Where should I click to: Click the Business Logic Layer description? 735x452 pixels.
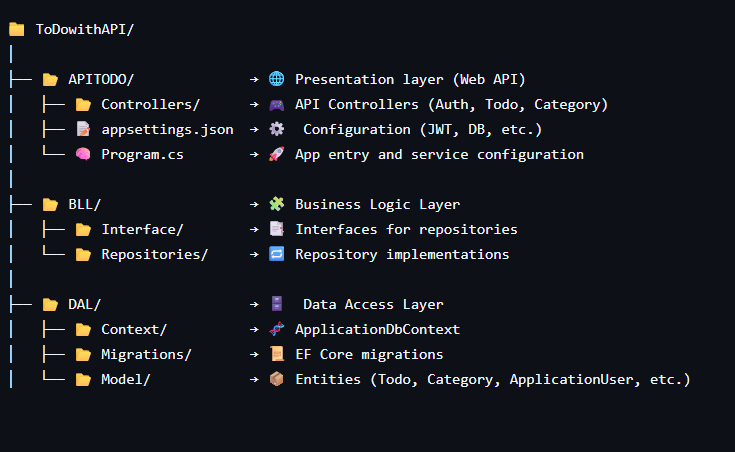click(377, 204)
